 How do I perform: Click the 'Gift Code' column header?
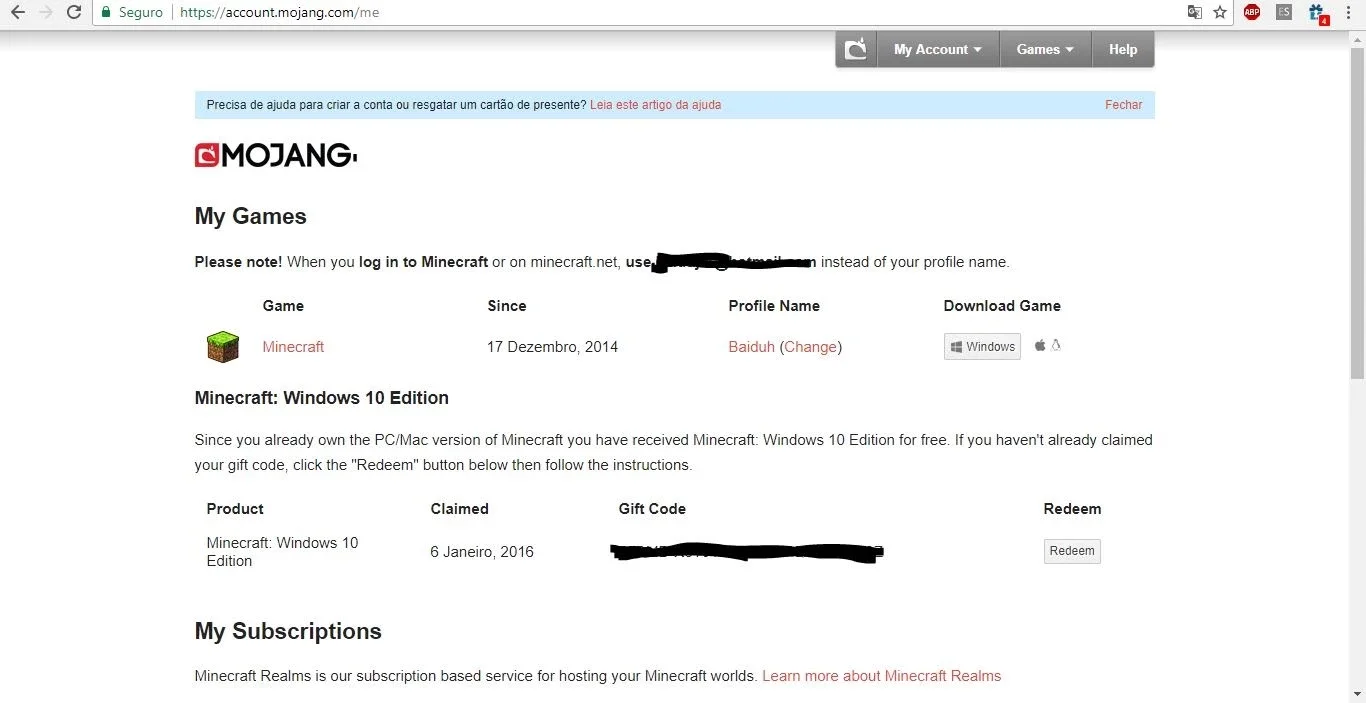(x=652, y=509)
